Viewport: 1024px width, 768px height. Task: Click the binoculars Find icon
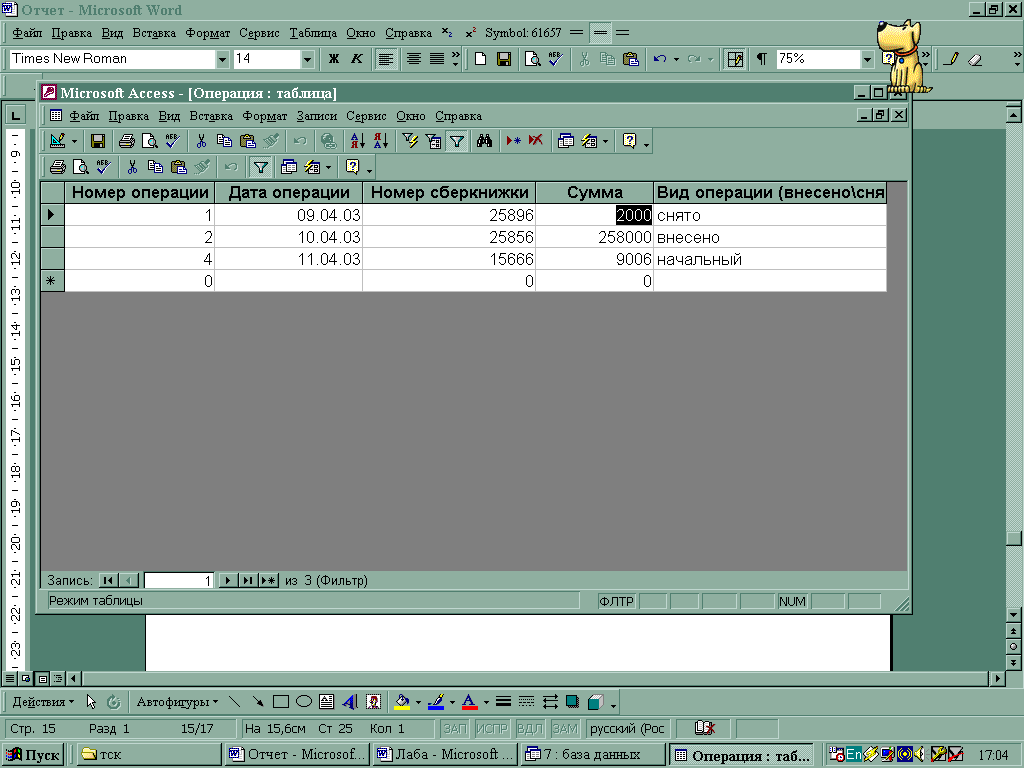[x=484, y=141]
